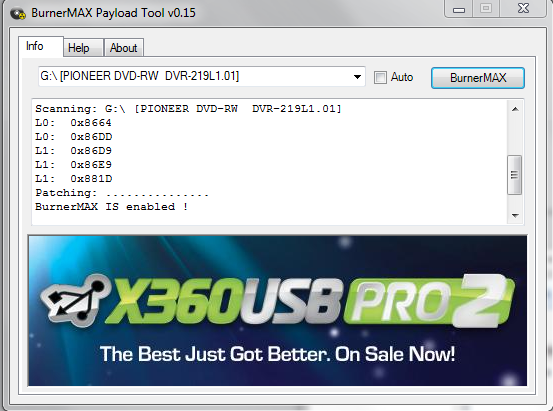Enable the Auto checkbox
553x411 pixels.
click(380, 77)
